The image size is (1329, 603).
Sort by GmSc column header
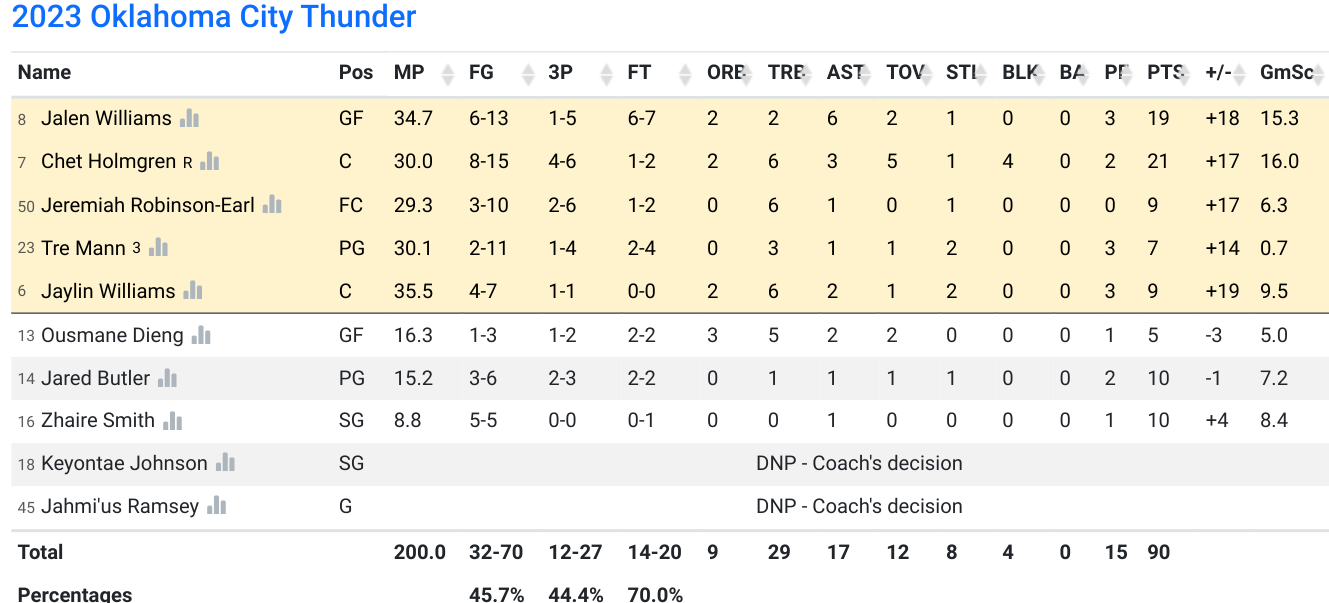1286,73
